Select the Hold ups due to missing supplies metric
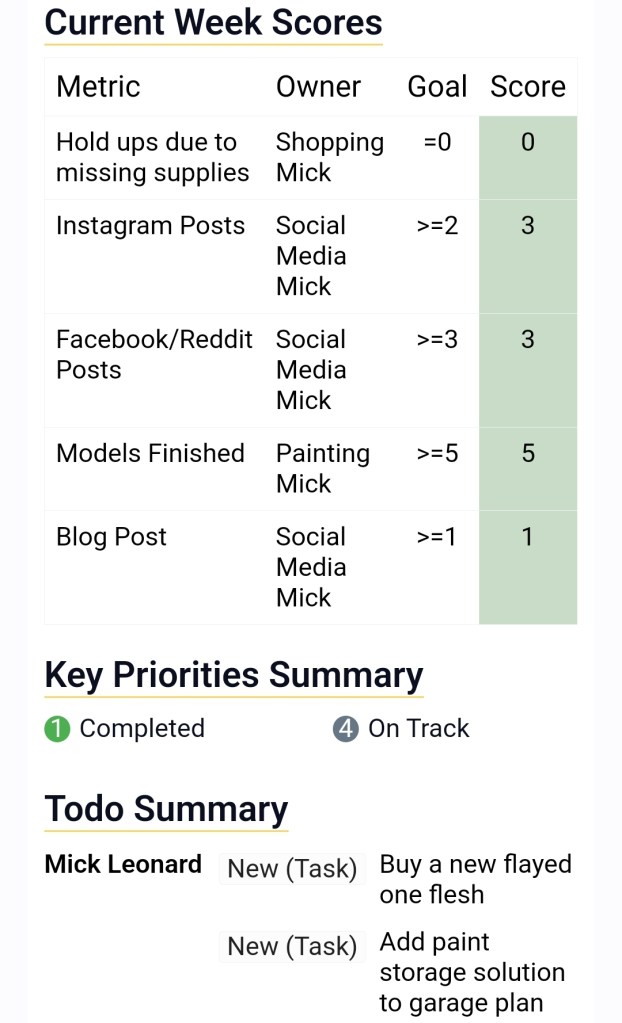The height and width of the screenshot is (1023, 622). [152, 157]
